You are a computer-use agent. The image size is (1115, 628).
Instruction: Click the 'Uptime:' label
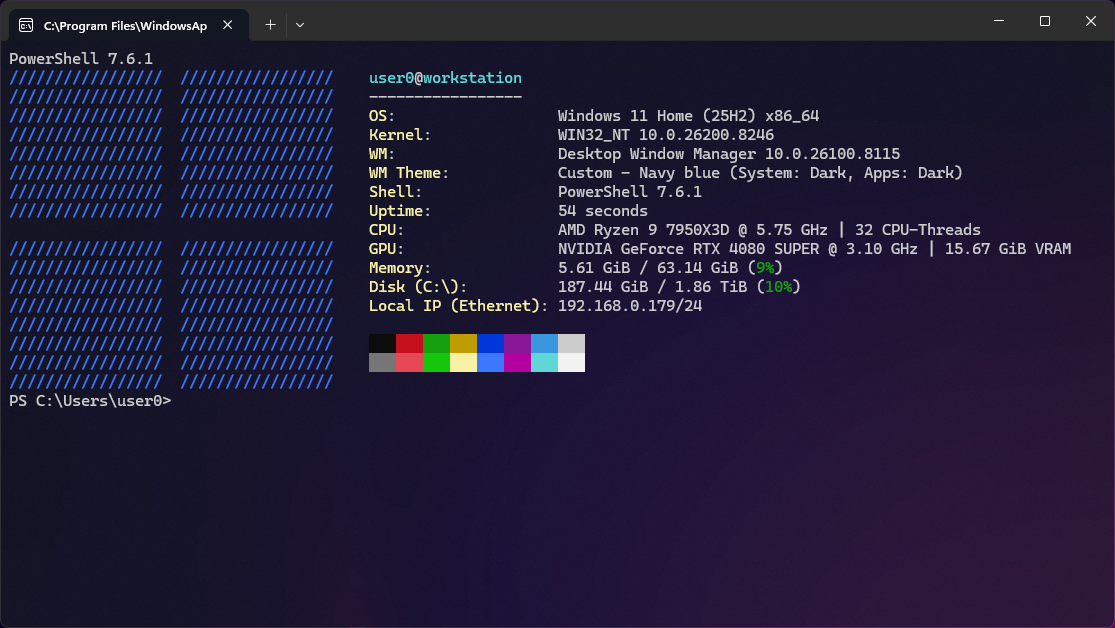tap(400, 211)
